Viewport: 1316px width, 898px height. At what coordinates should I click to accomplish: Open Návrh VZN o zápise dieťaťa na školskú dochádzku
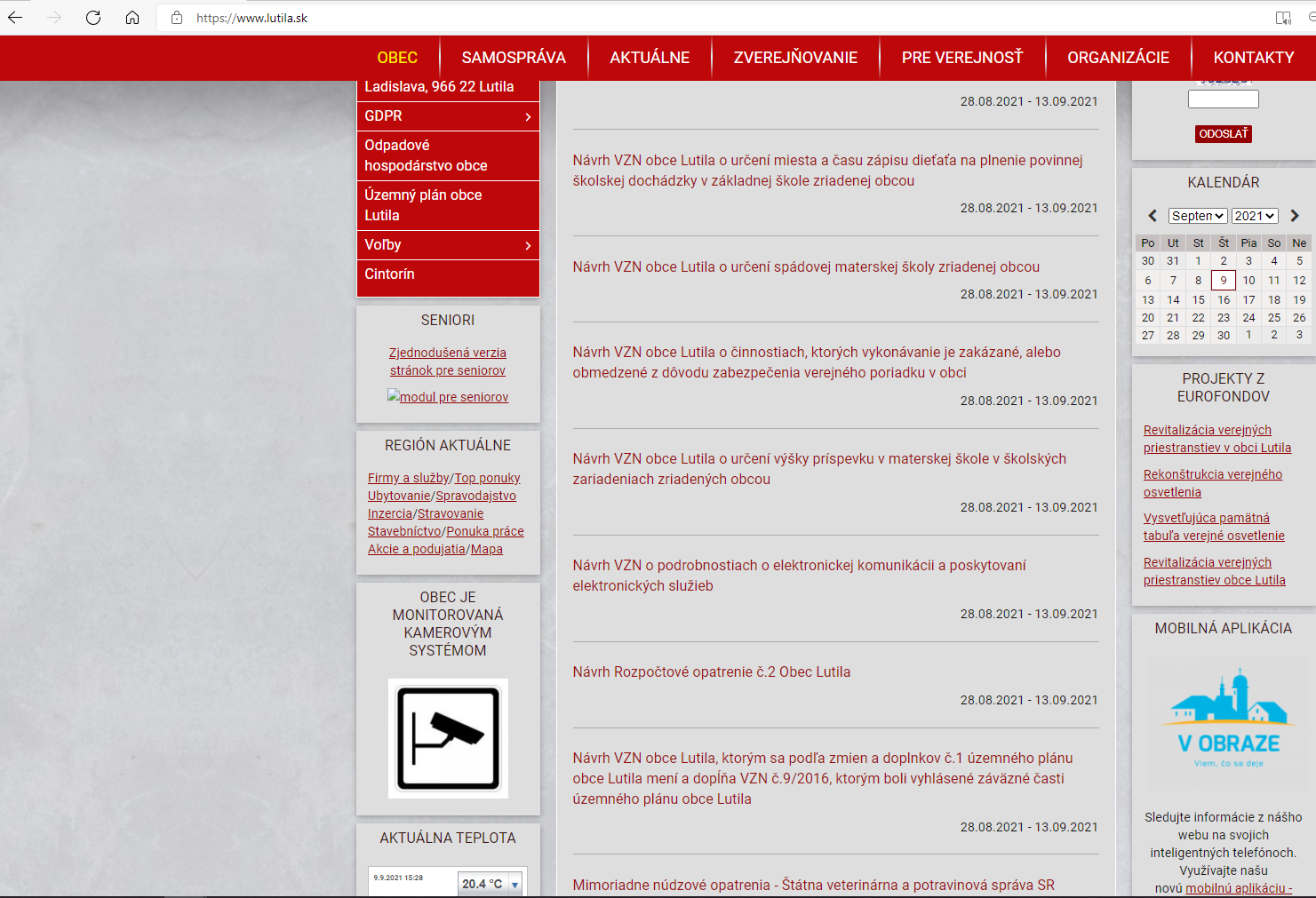pos(827,171)
